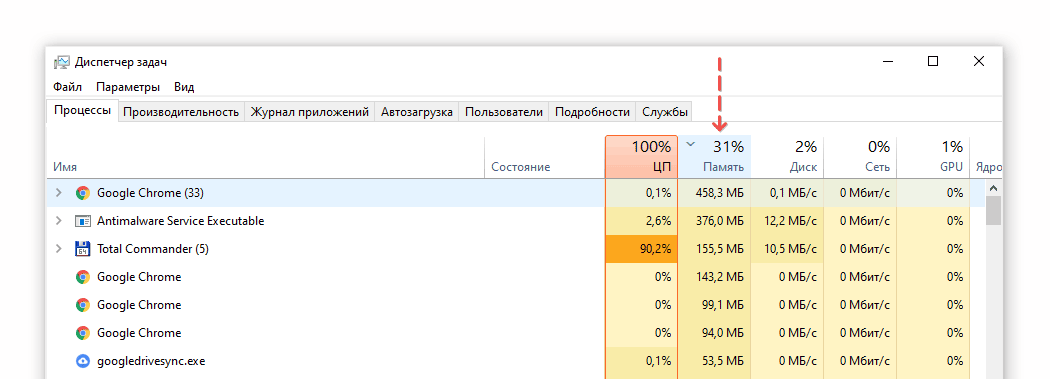
Task: Open the Вид menu
Action: click(184, 87)
